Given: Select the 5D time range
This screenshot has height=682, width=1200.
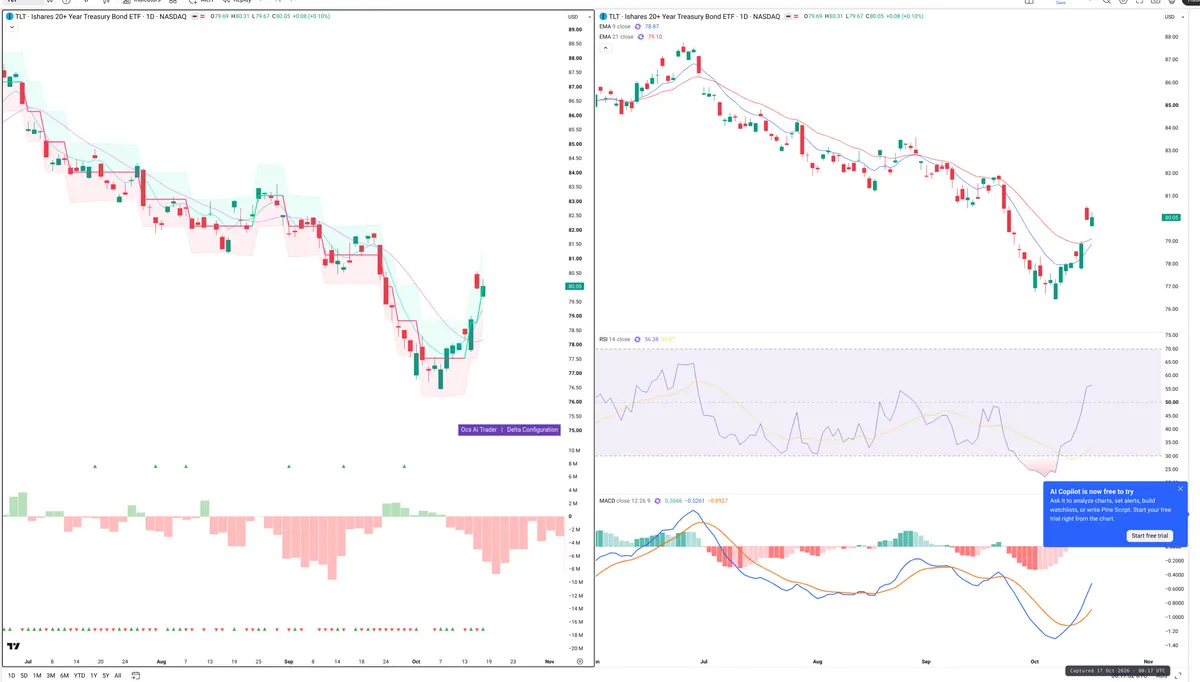Looking at the screenshot, I should click(x=24, y=676).
